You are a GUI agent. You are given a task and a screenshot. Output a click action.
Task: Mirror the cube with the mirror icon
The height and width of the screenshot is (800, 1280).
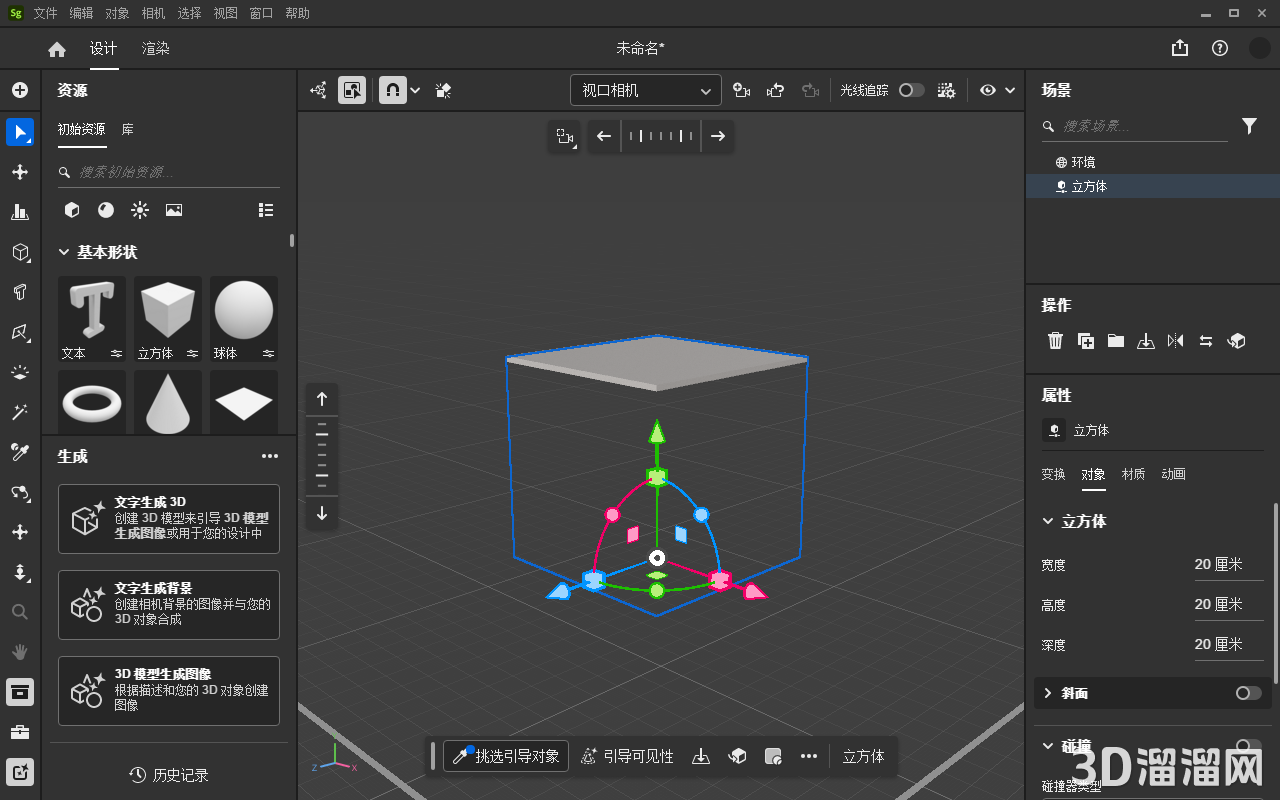click(1176, 340)
